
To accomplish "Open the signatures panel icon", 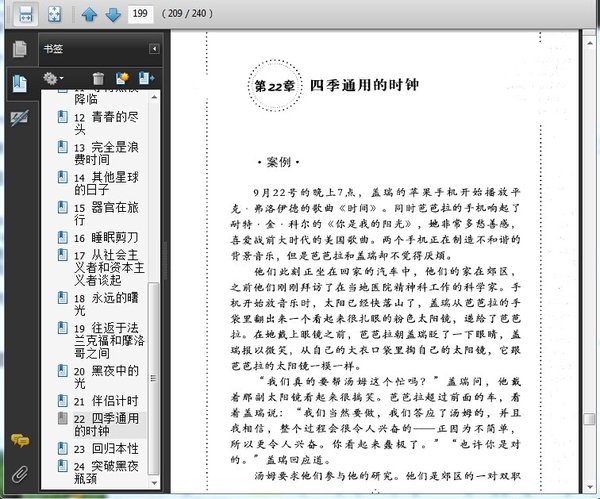I will [19, 118].
